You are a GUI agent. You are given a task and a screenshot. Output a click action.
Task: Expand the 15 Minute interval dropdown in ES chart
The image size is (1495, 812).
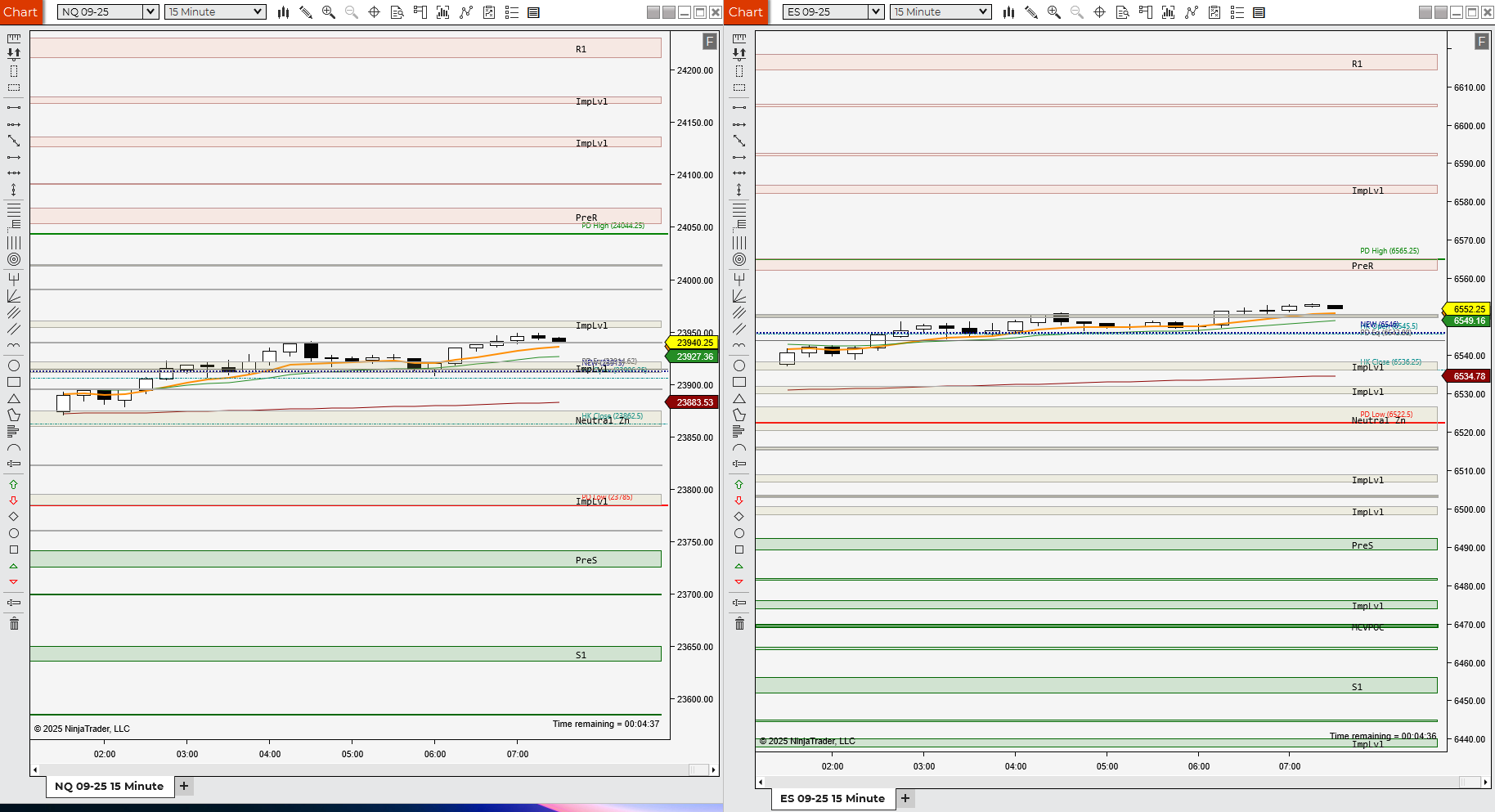[984, 11]
